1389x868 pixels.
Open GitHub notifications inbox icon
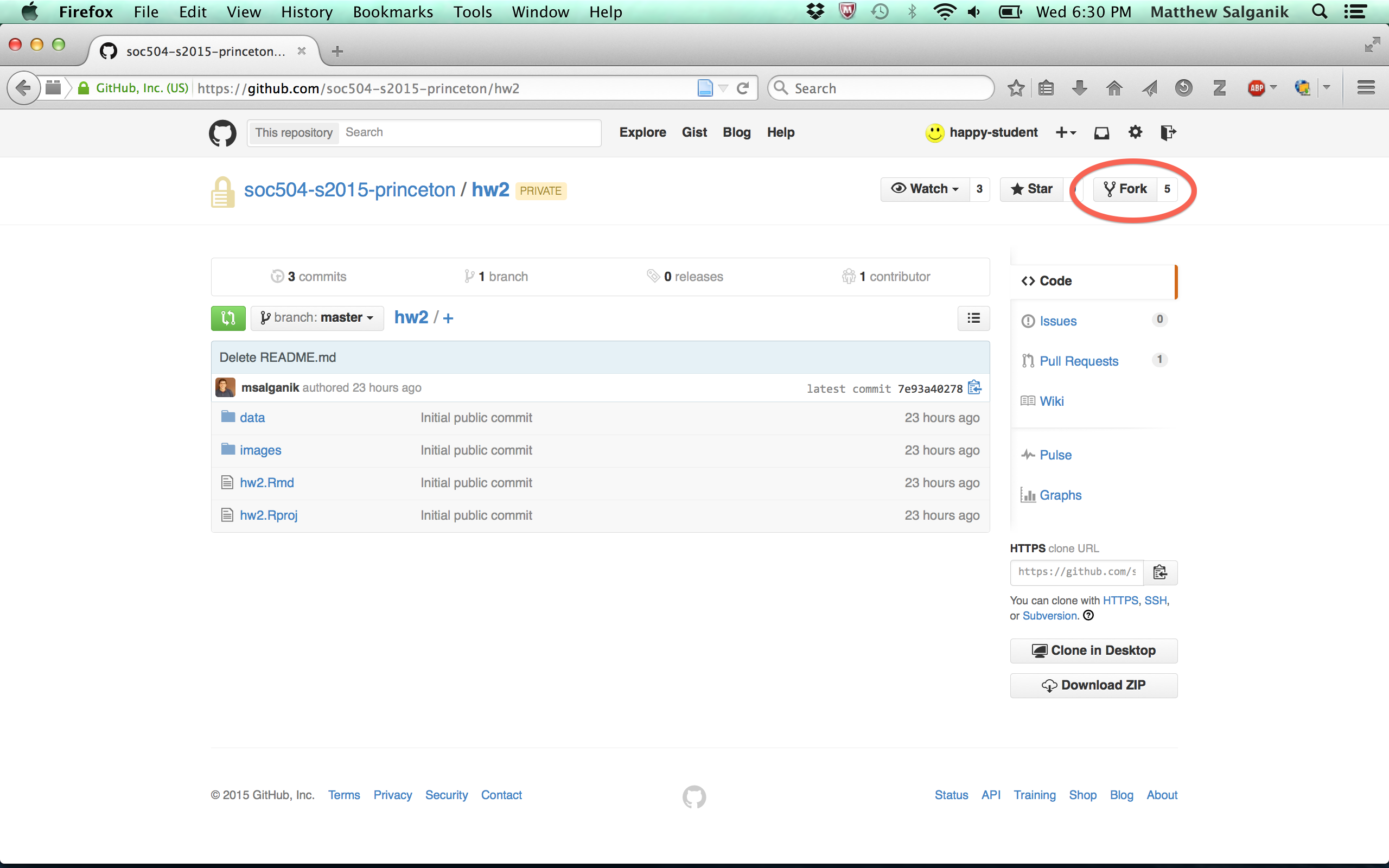pyautogui.click(x=1101, y=132)
